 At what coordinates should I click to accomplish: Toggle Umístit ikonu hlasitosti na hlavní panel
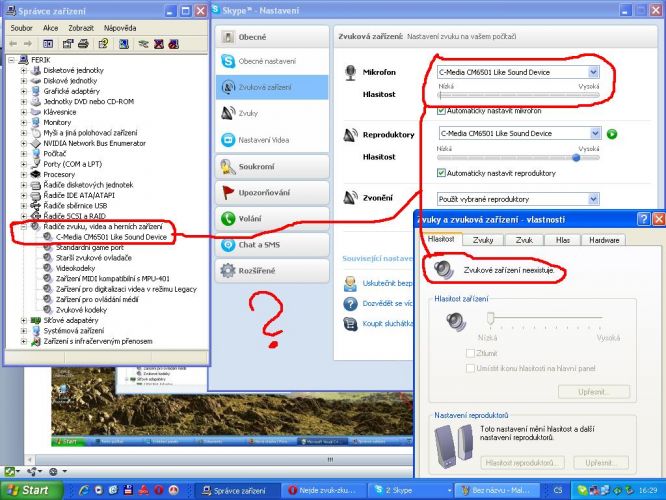(470, 368)
